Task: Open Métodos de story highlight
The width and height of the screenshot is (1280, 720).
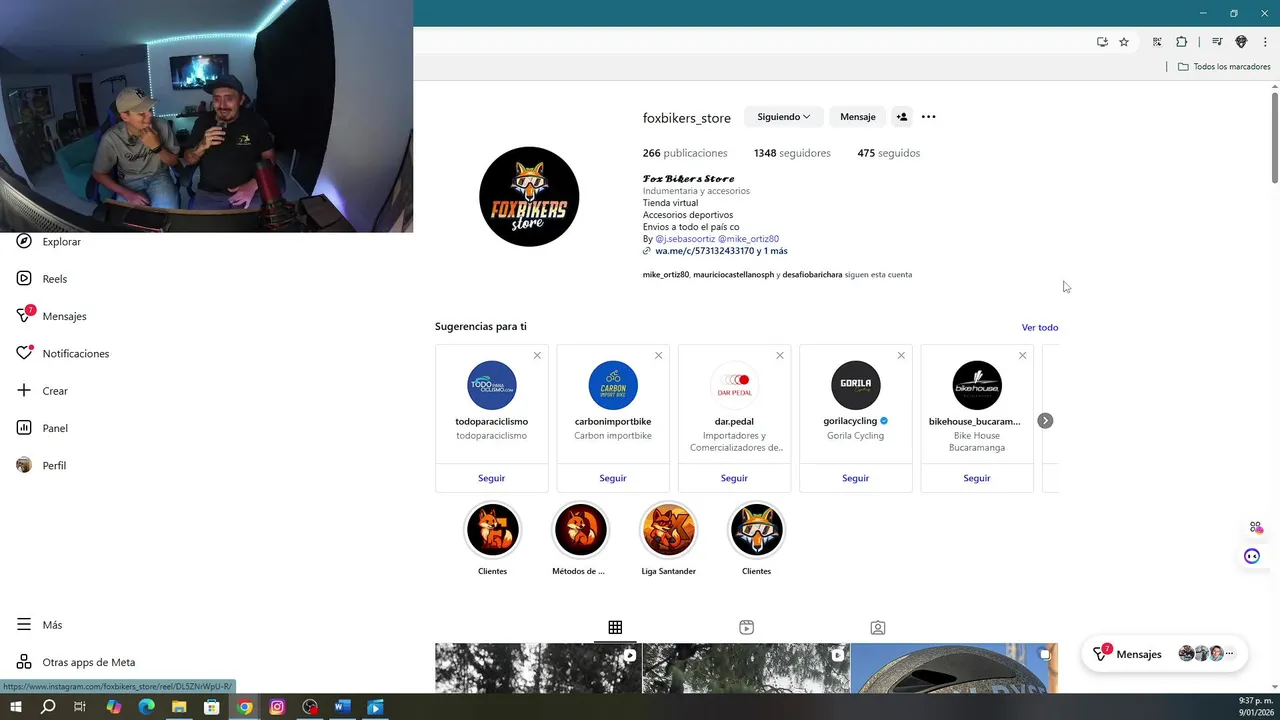Action: coord(581,530)
